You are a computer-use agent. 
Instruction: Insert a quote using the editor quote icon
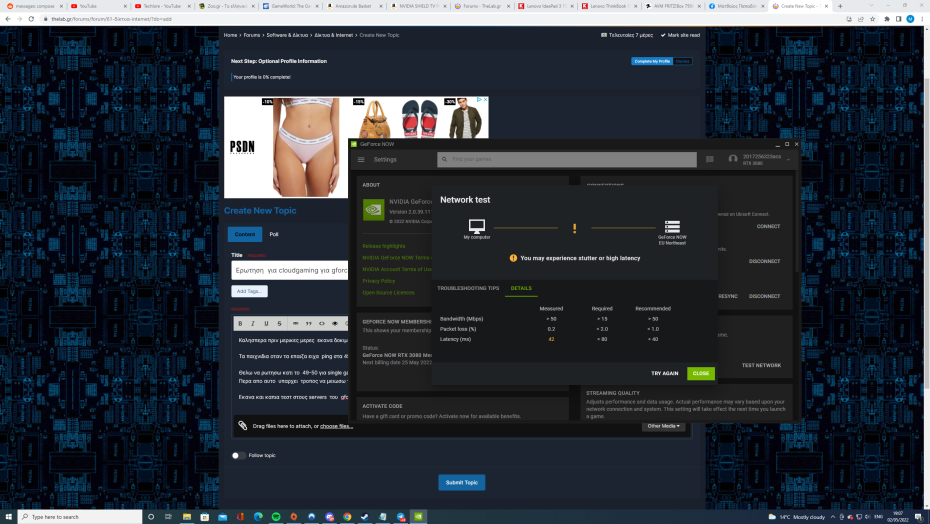point(308,324)
